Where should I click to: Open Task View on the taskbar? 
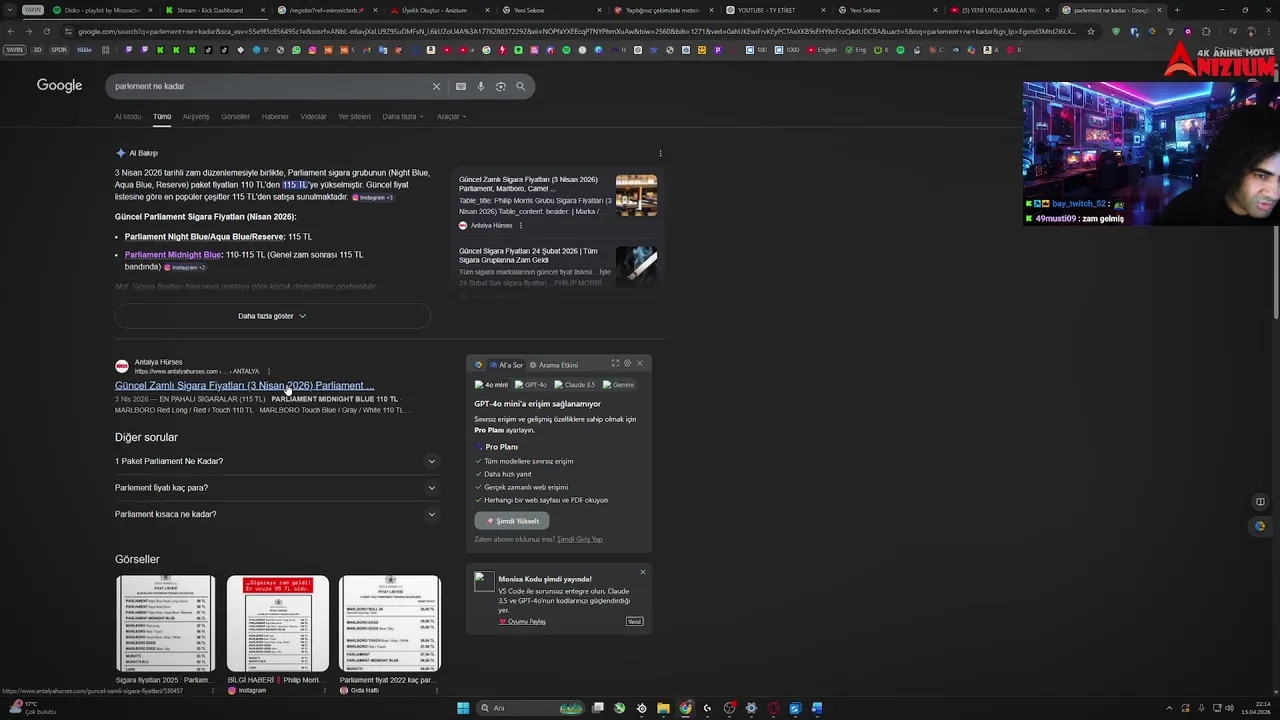point(597,708)
